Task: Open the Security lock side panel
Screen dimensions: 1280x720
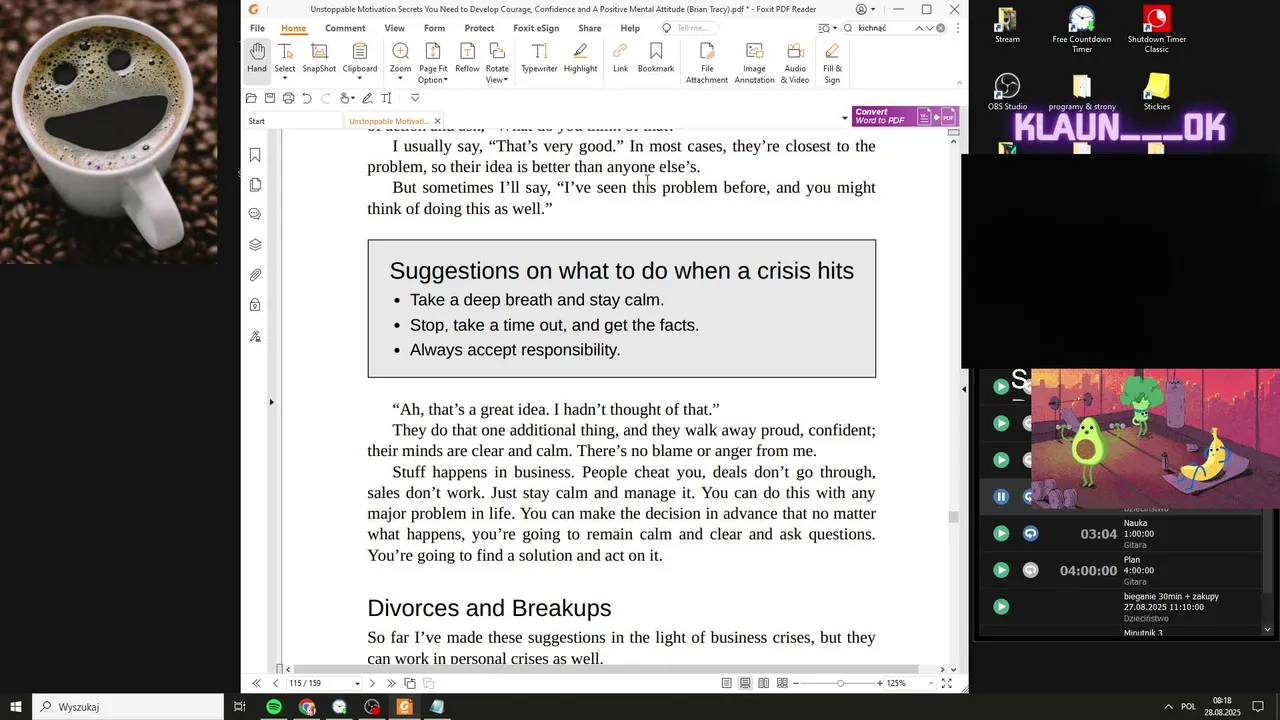Action: click(255, 305)
